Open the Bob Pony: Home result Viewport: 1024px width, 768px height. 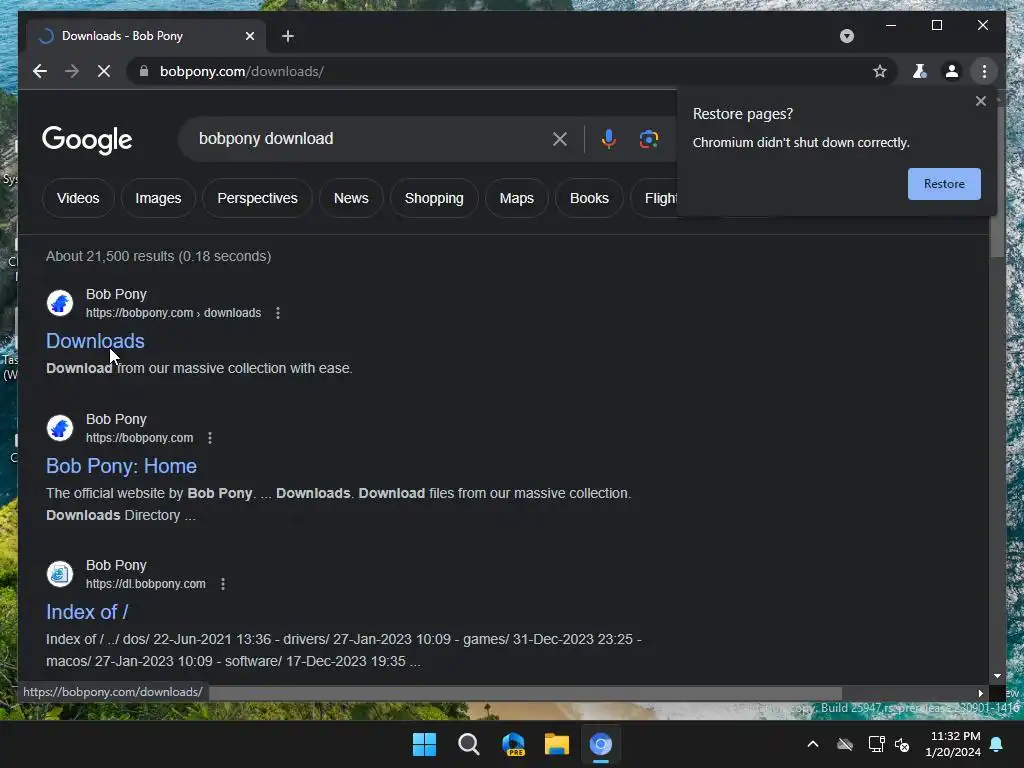click(121, 466)
